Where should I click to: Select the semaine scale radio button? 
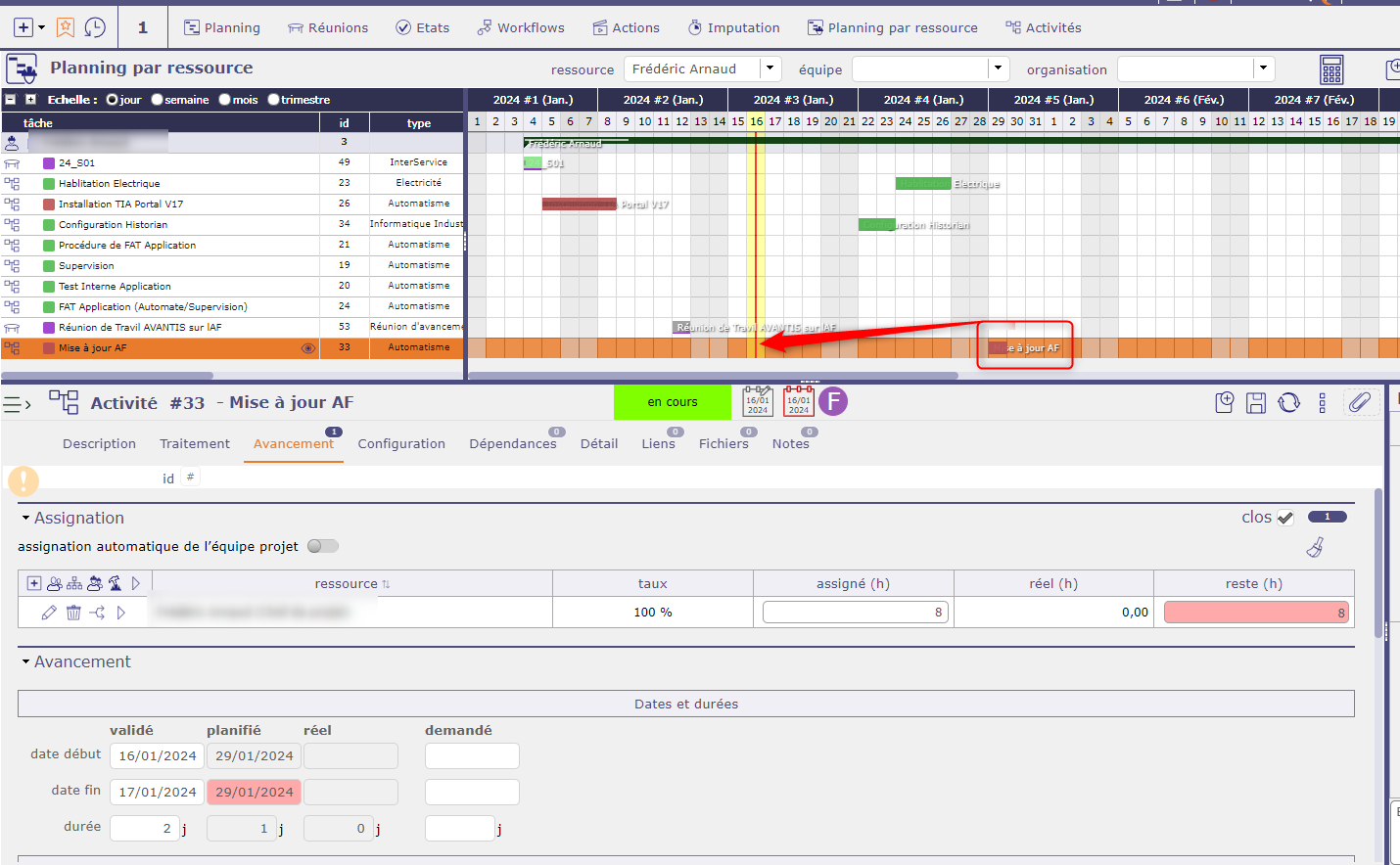158,100
